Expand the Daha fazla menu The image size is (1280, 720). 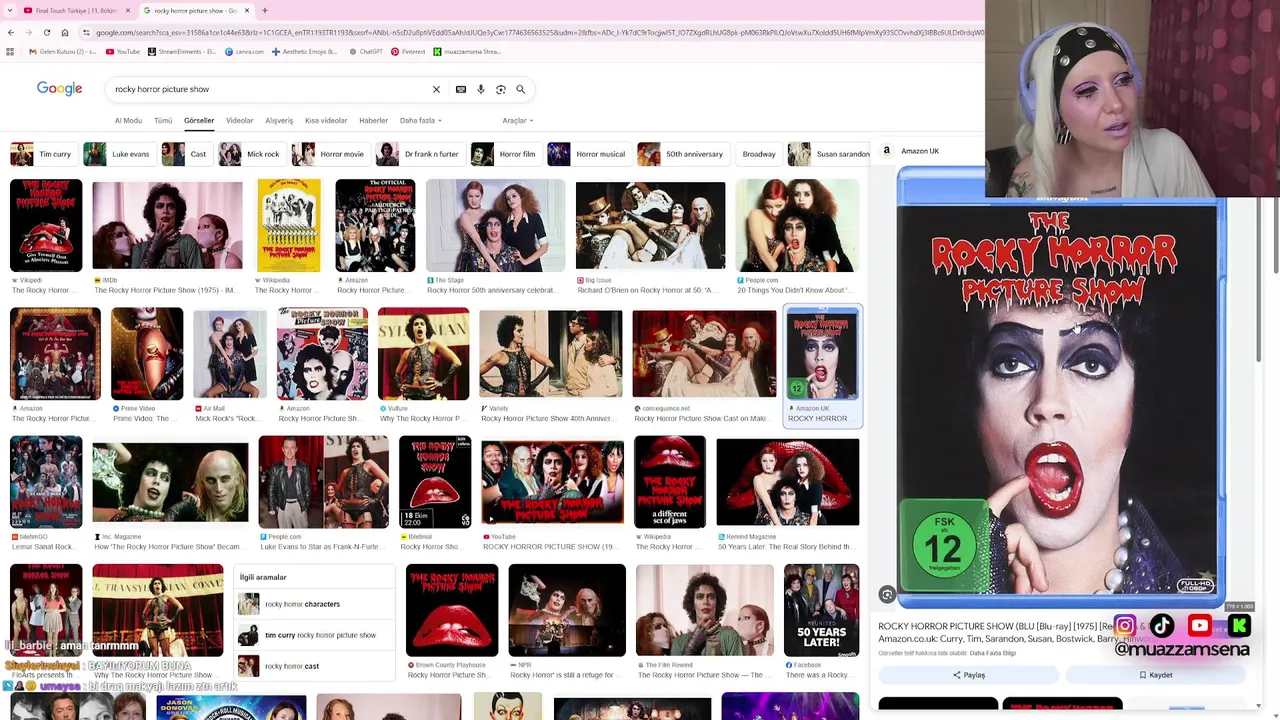click(421, 121)
